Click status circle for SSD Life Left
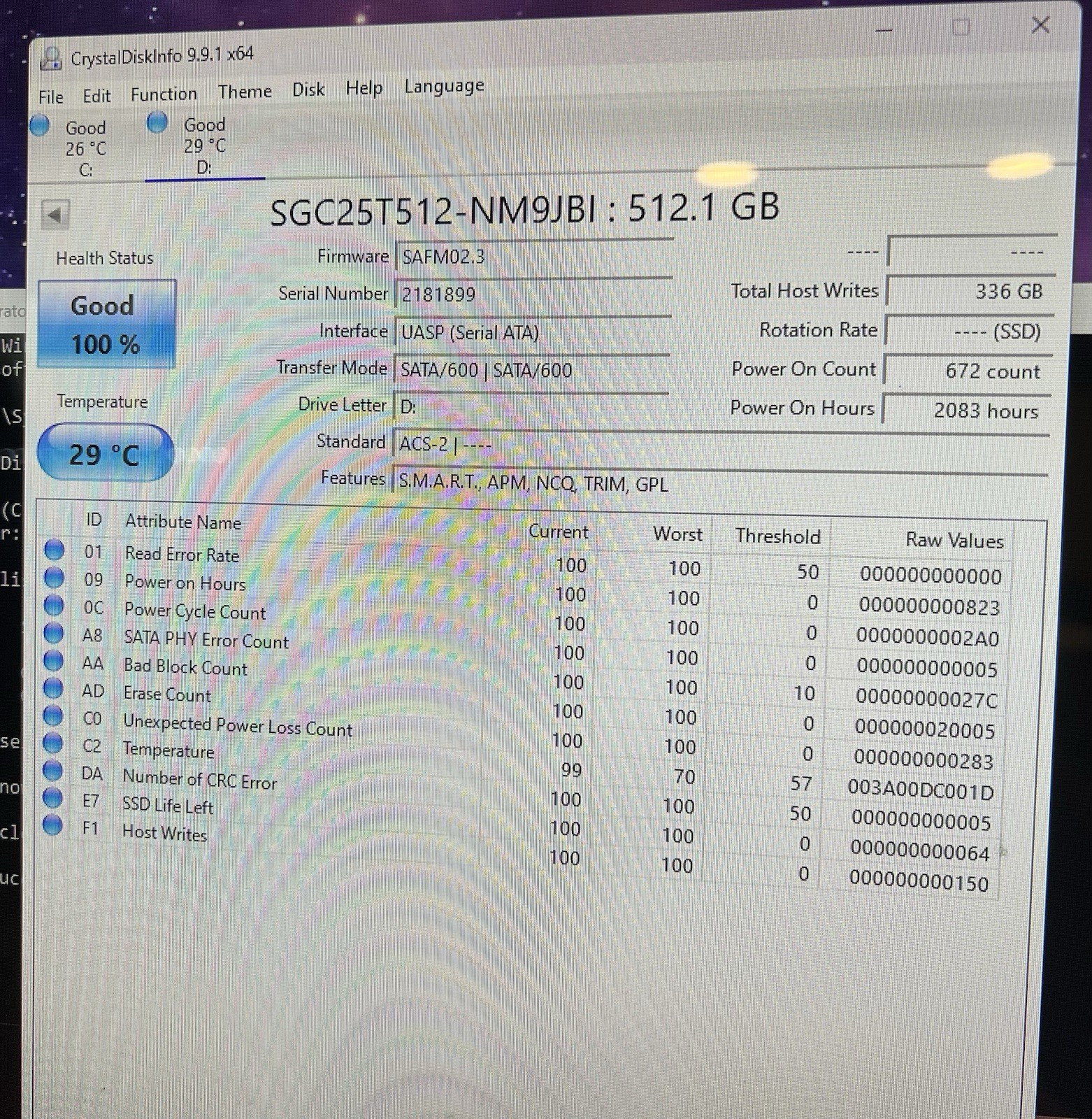1092x1119 pixels. (x=52, y=797)
